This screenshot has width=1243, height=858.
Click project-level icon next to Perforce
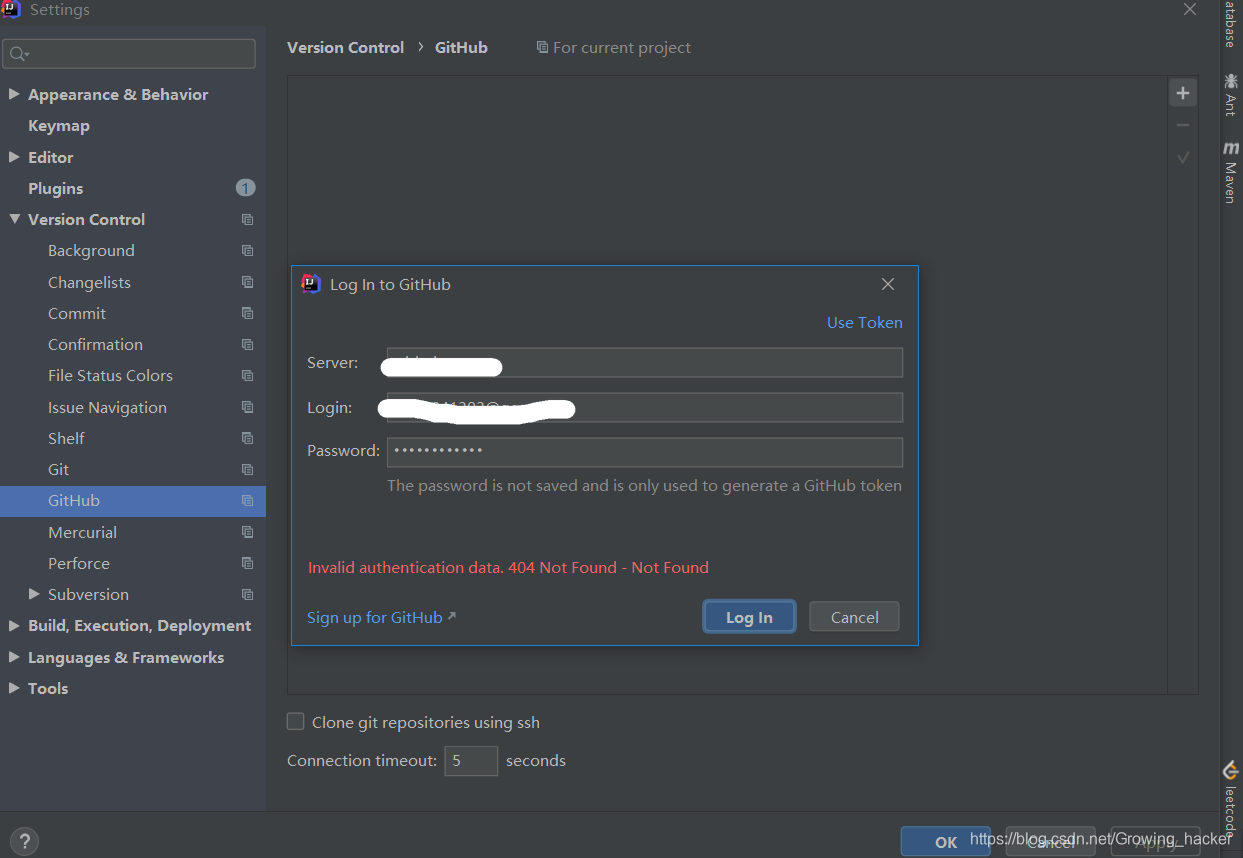click(247, 563)
